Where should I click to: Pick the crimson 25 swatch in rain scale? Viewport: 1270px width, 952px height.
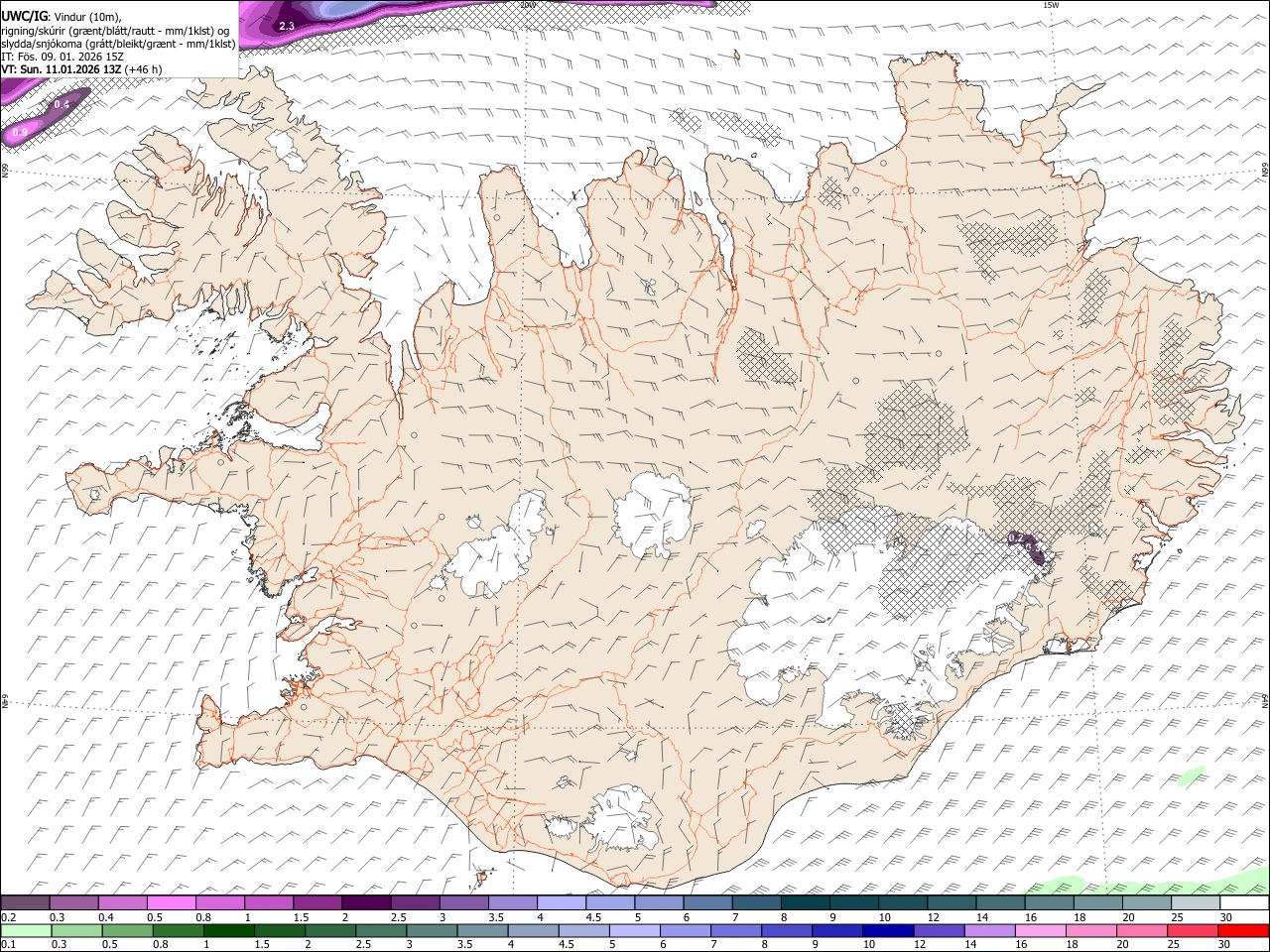coord(1192,930)
